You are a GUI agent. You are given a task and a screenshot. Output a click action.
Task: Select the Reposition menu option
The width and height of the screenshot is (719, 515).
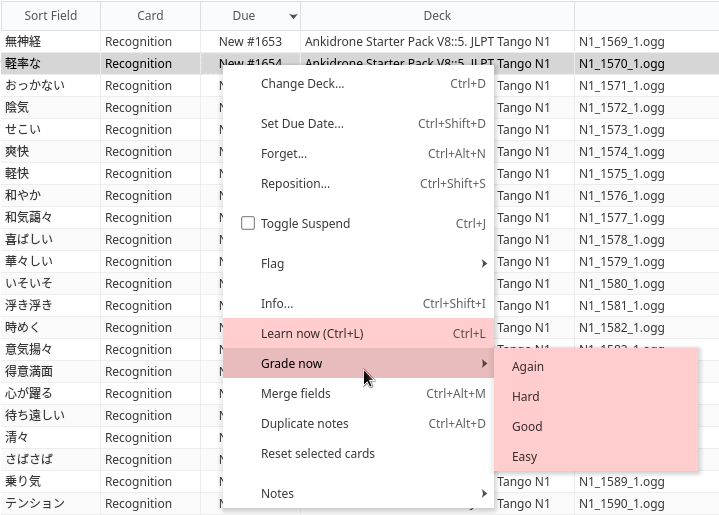295,184
